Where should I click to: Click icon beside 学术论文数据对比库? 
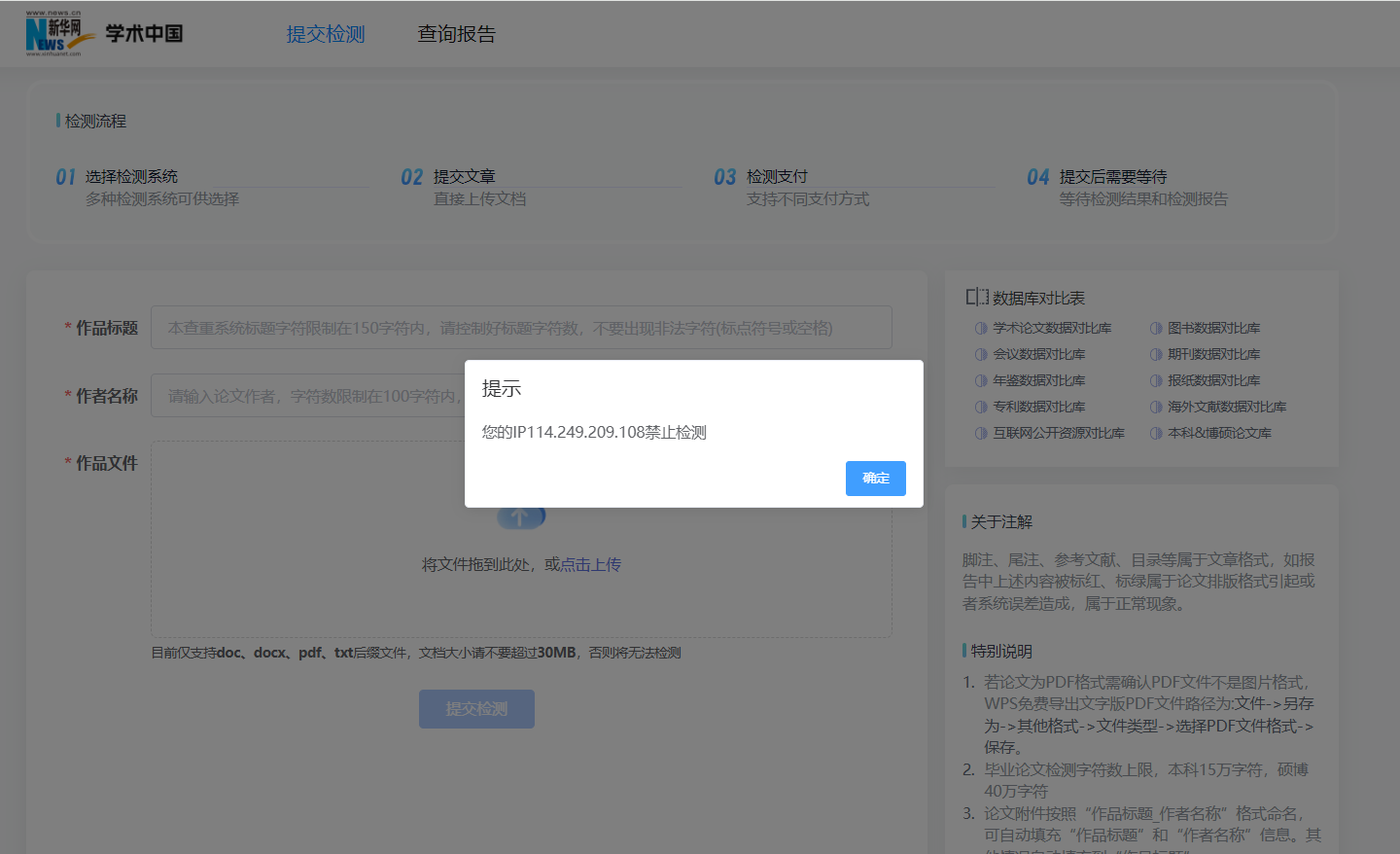981,329
